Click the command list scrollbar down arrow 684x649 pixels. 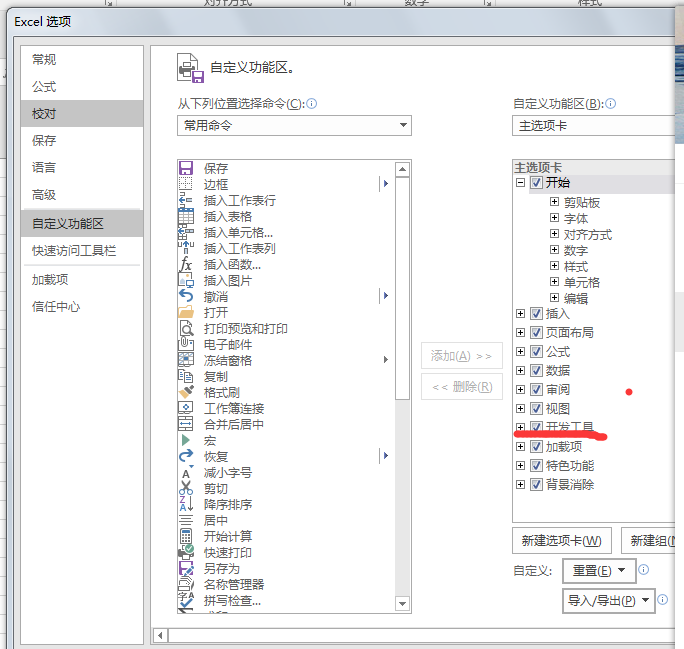click(402, 604)
